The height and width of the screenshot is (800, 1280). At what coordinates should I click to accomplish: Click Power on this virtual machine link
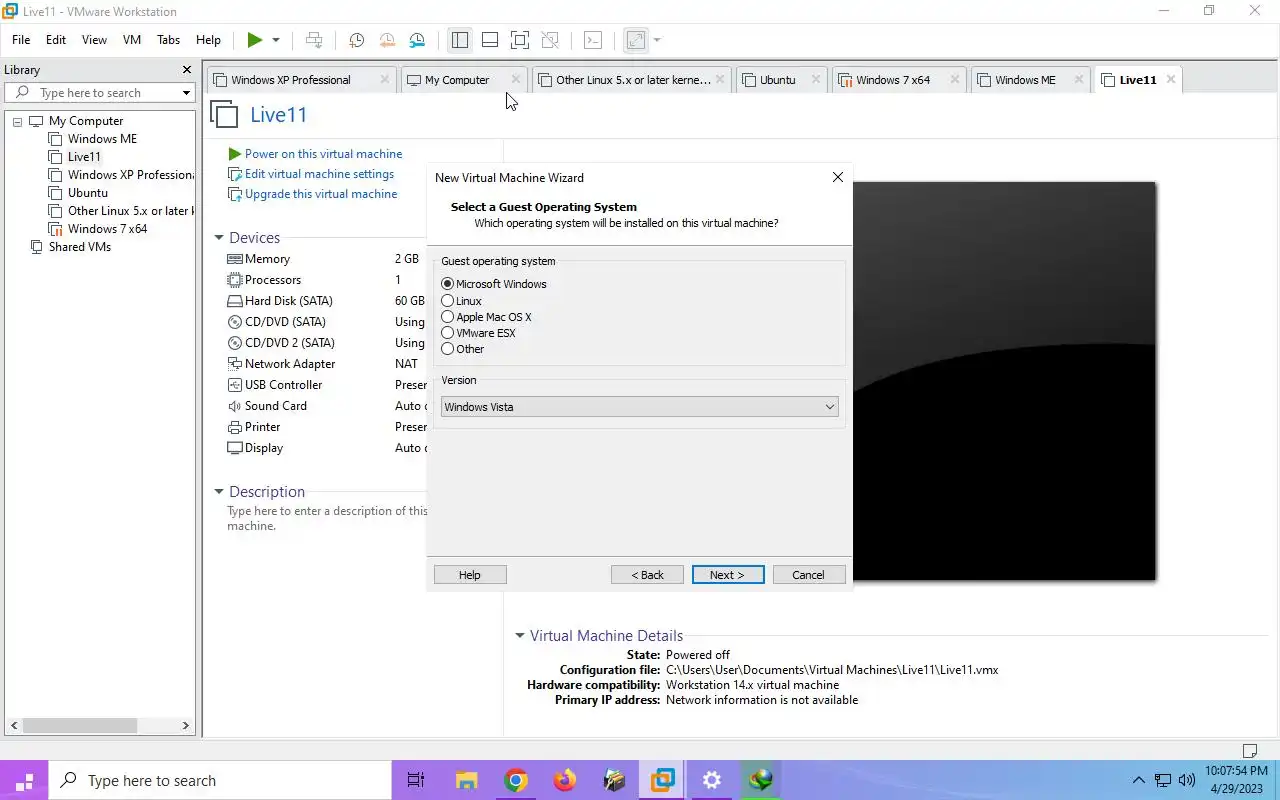point(323,154)
